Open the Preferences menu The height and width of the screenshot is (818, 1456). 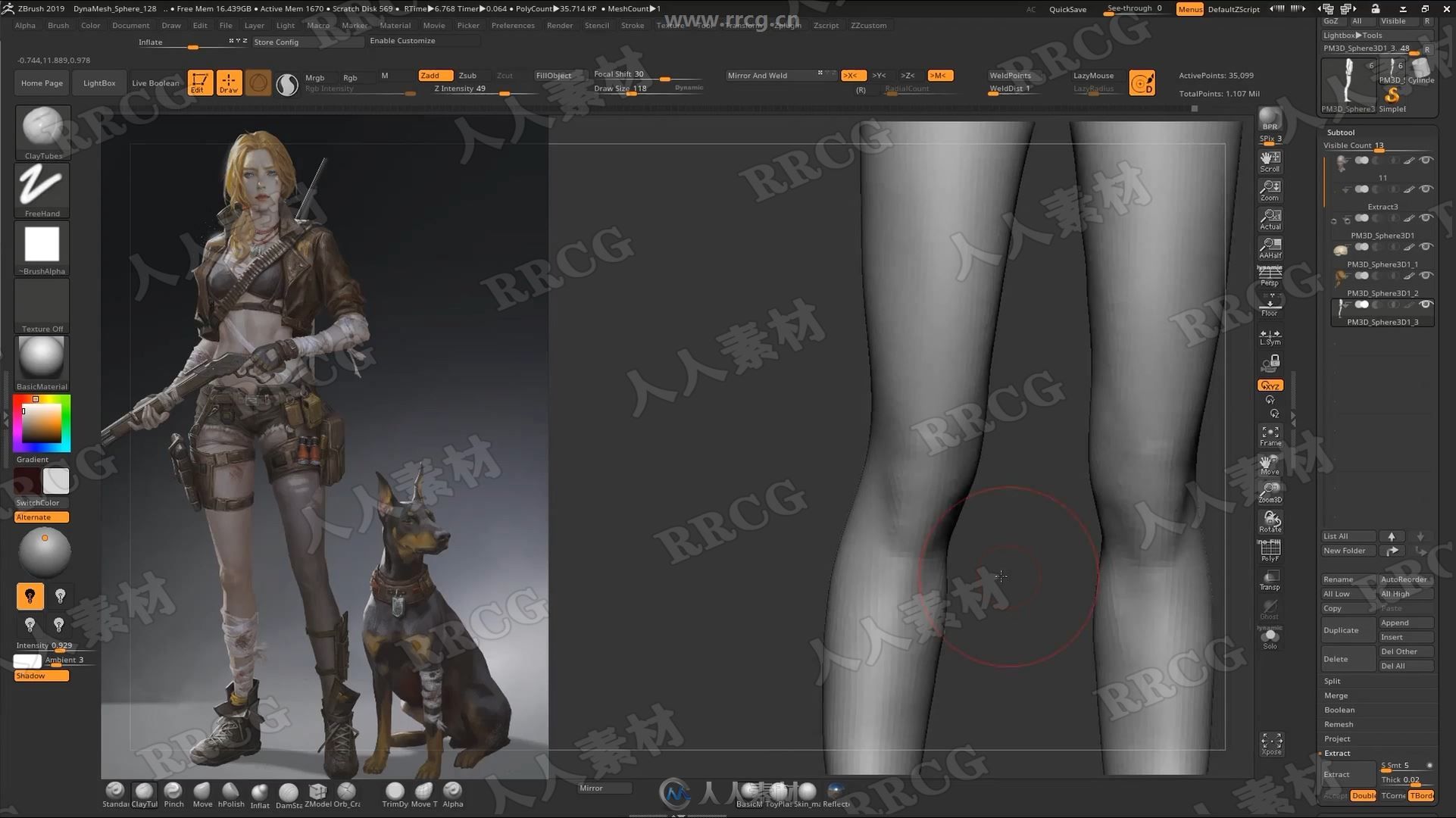click(x=513, y=26)
